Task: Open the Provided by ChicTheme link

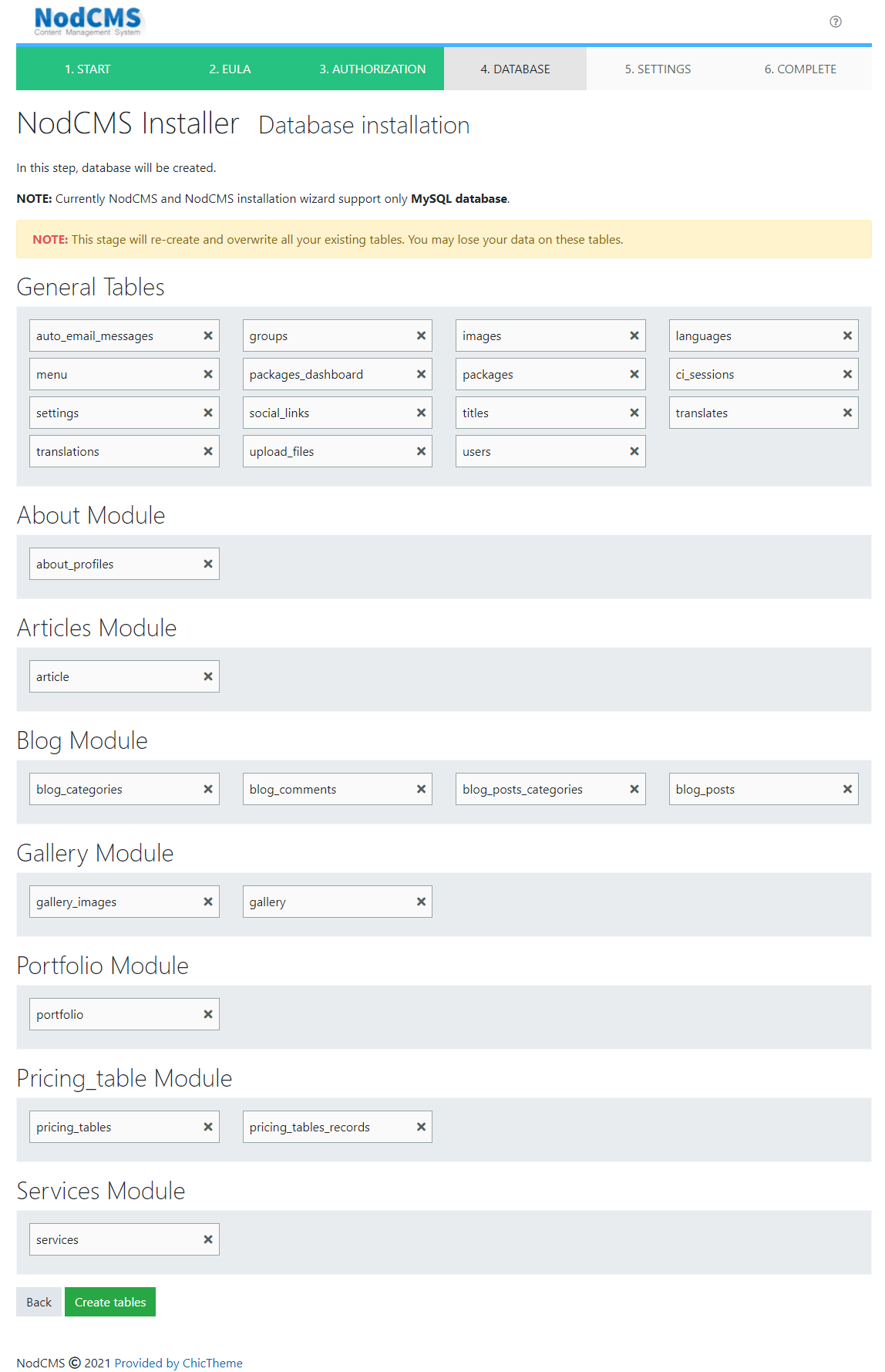Action: (x=178, y=1363)
